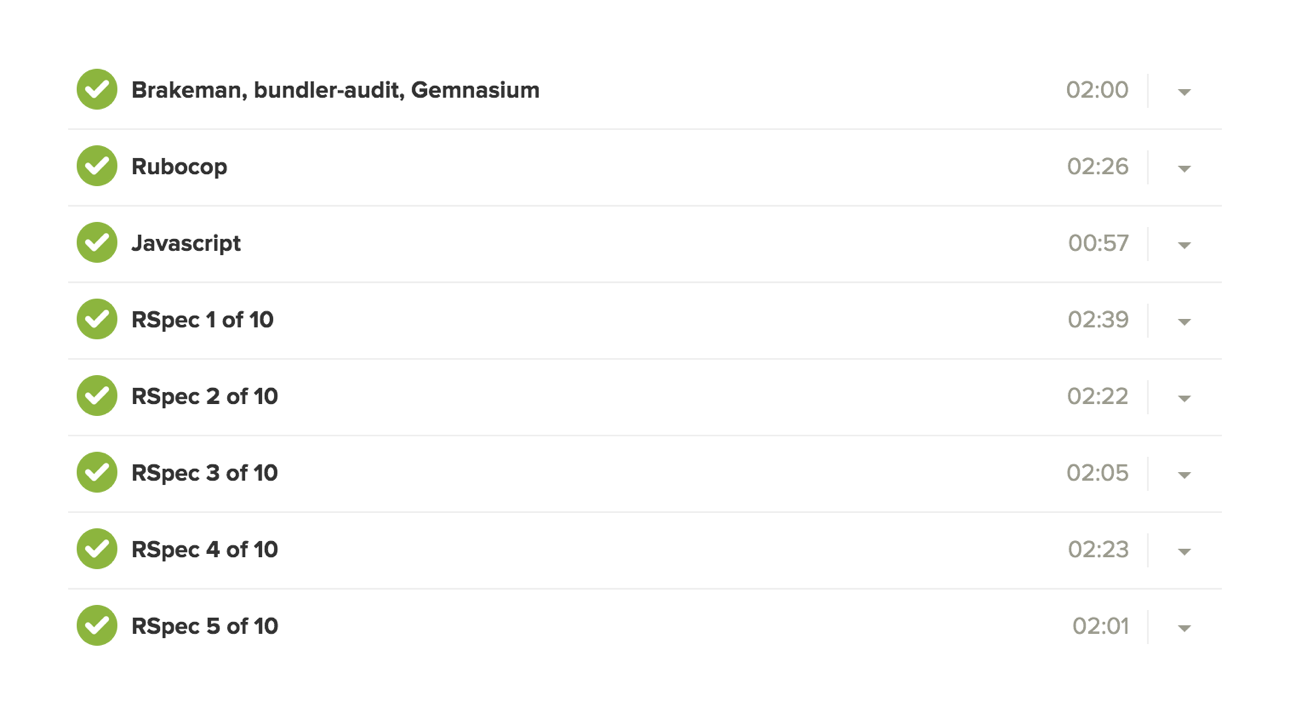
Task: Open dropdown arrow on RSpec 1 of 10 row
Action: (1184, 322)
